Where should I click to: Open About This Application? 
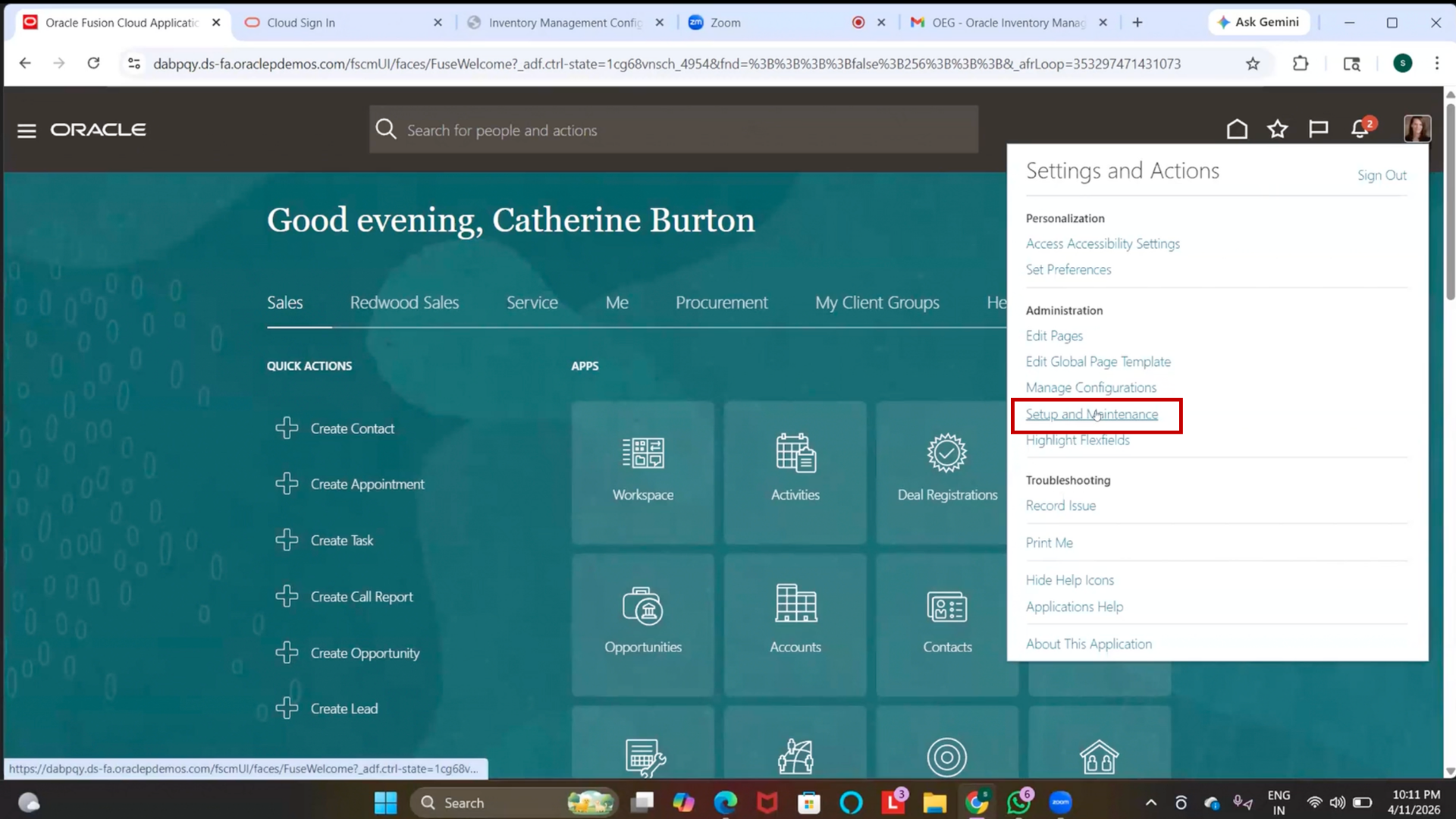[1088, 643]
